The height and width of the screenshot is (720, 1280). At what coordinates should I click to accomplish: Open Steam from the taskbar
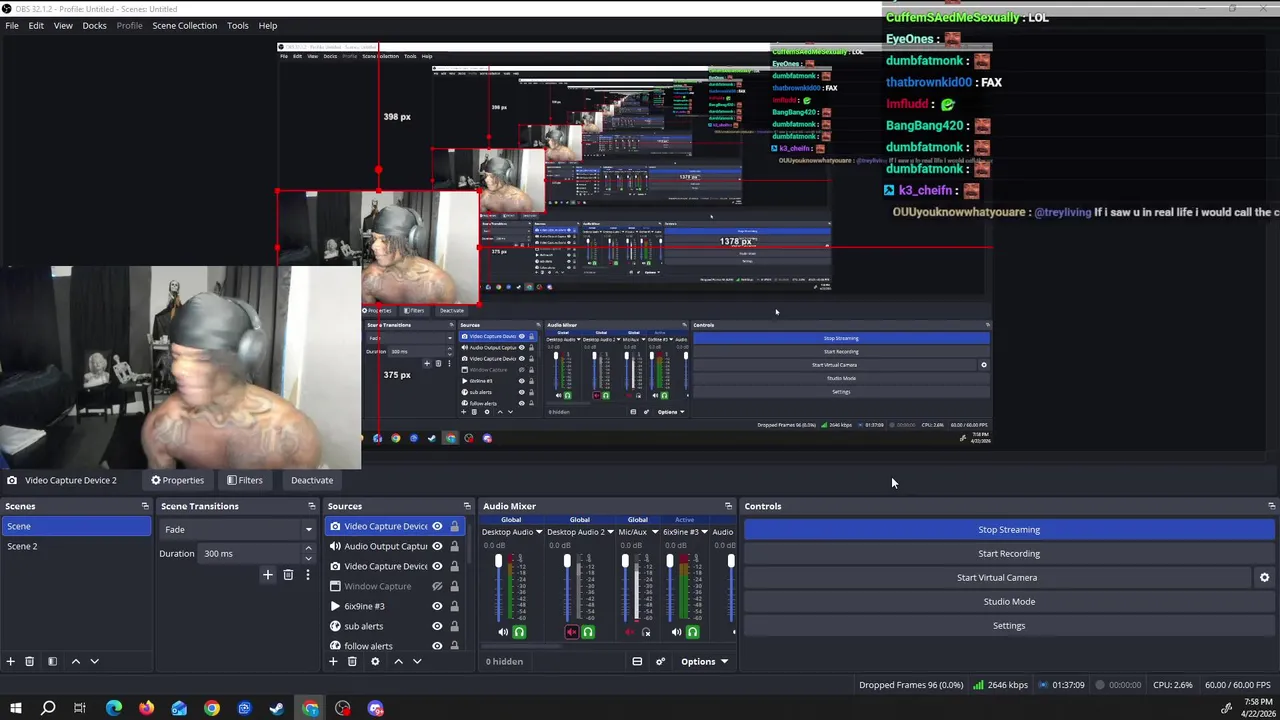277,708
